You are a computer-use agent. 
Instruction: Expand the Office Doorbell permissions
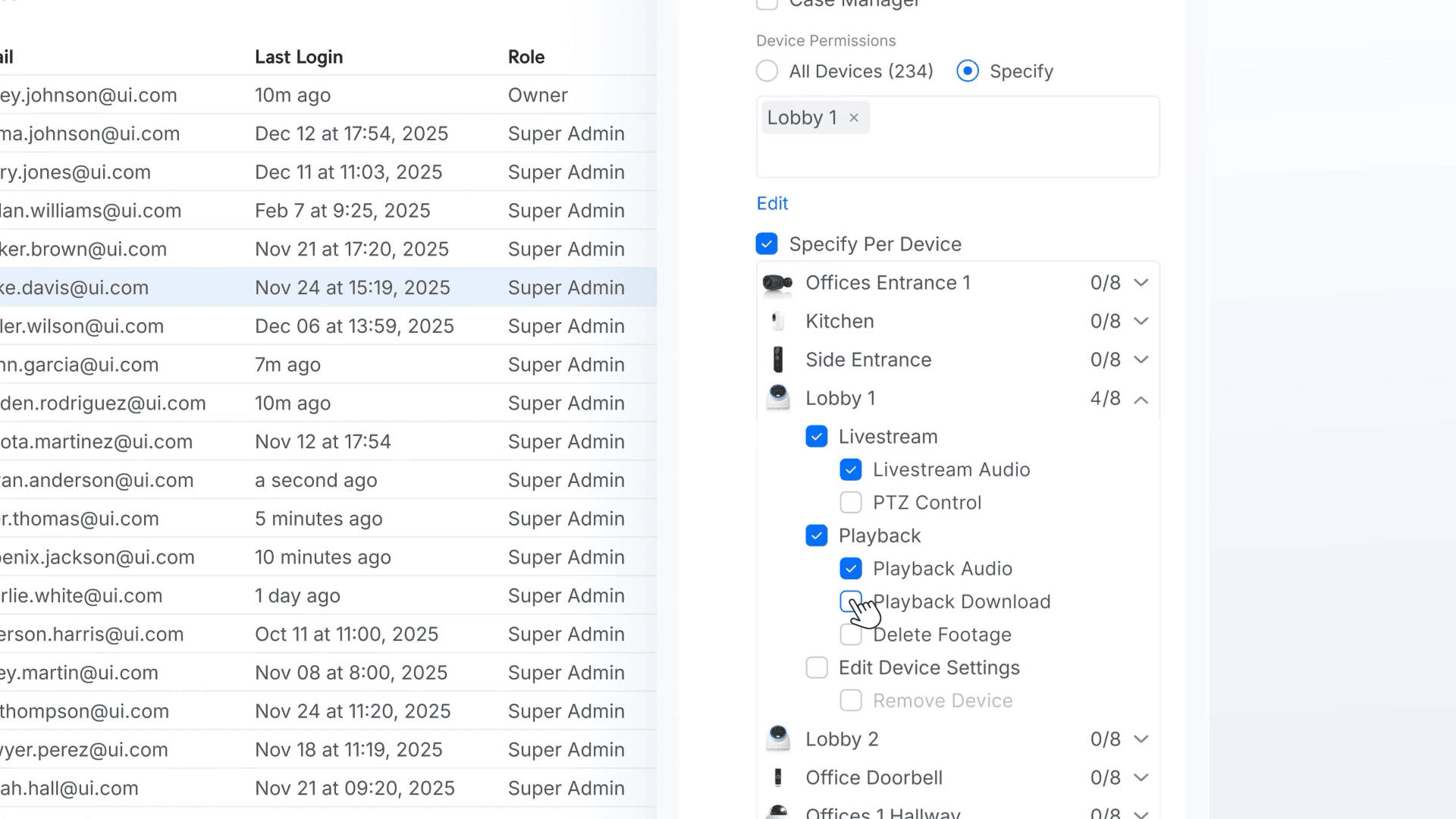click(1141, 777)
